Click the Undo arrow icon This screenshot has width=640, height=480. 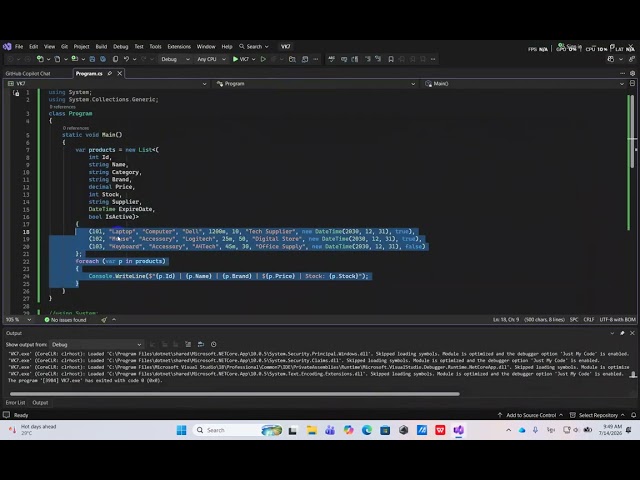tap(127, 59)
